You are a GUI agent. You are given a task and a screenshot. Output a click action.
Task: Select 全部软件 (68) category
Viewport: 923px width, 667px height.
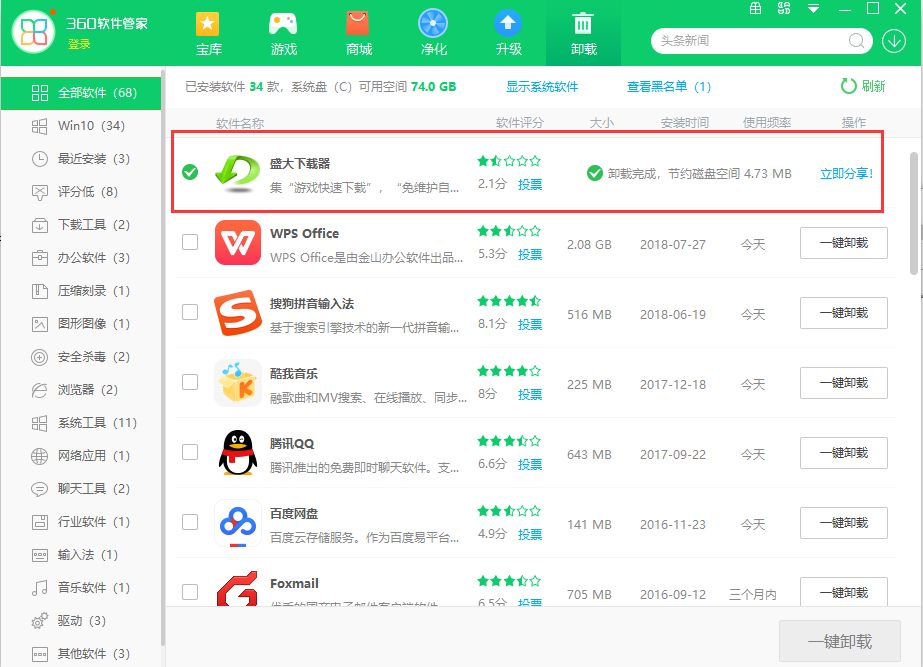[81, 93]
